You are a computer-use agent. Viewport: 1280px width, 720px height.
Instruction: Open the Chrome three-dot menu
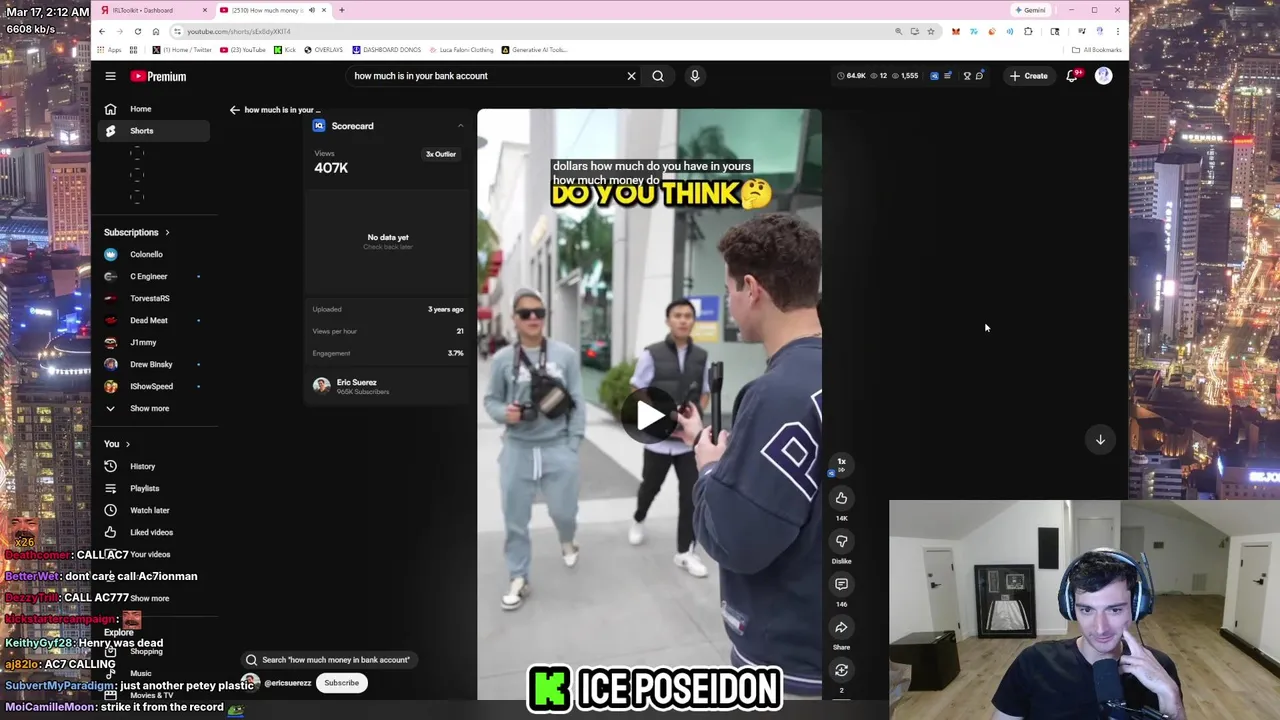(x=1118, y=31)
